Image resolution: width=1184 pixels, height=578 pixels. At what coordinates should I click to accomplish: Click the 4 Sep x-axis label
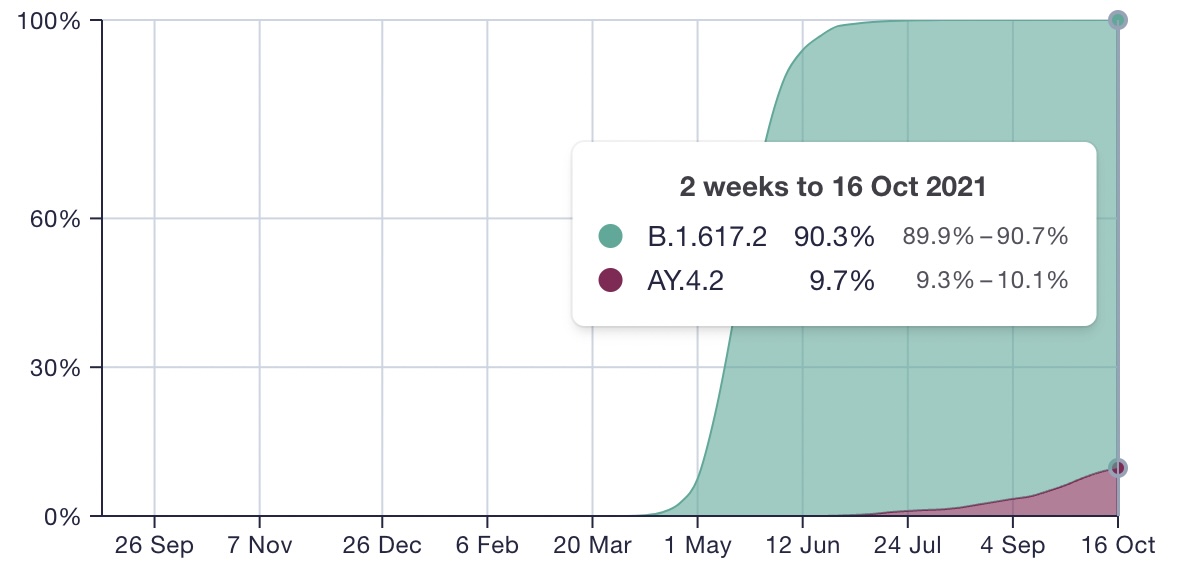click(1013, 546)
